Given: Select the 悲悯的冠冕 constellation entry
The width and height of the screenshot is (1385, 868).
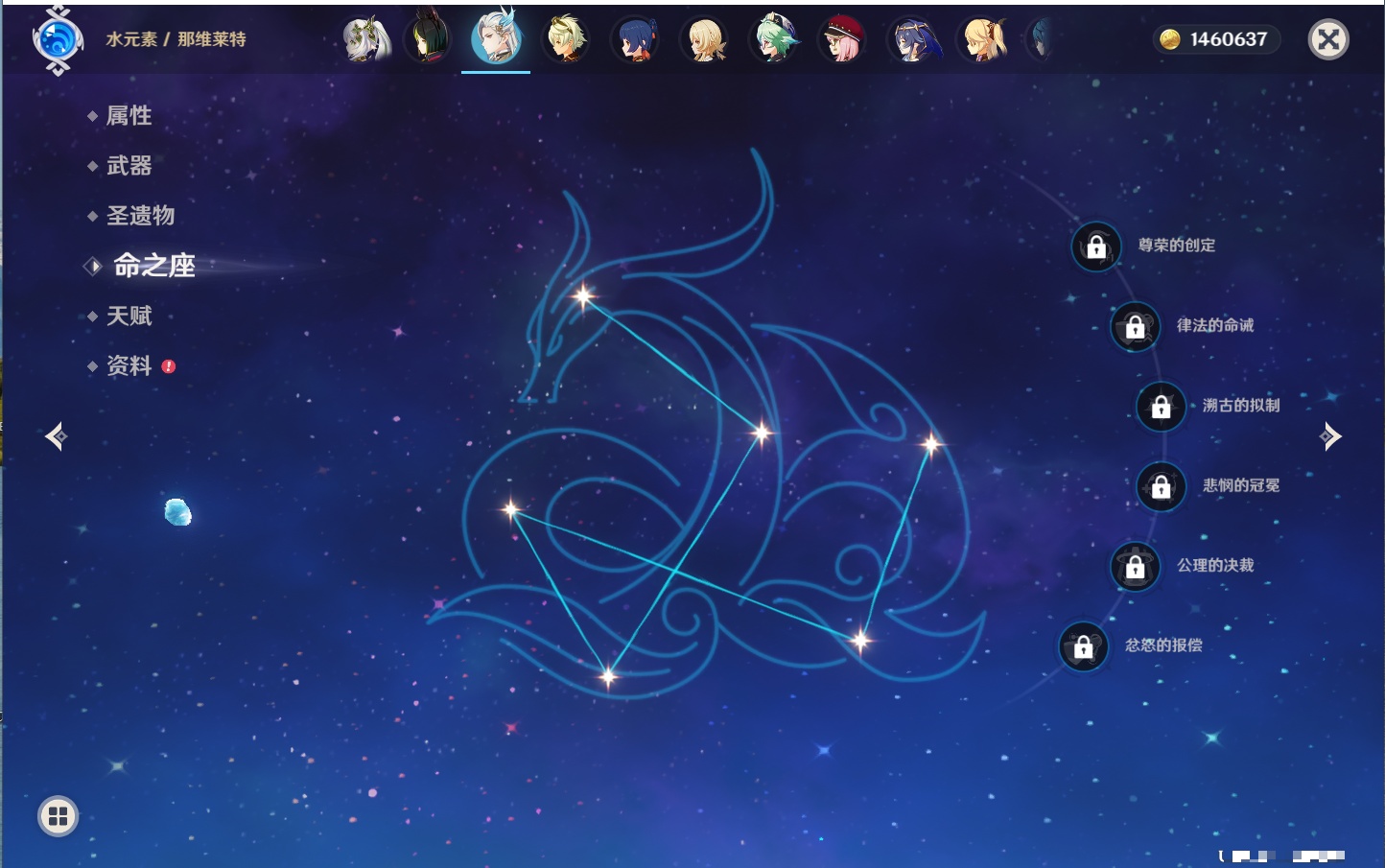Looking at the screenshot, I should click(1240, 486).
